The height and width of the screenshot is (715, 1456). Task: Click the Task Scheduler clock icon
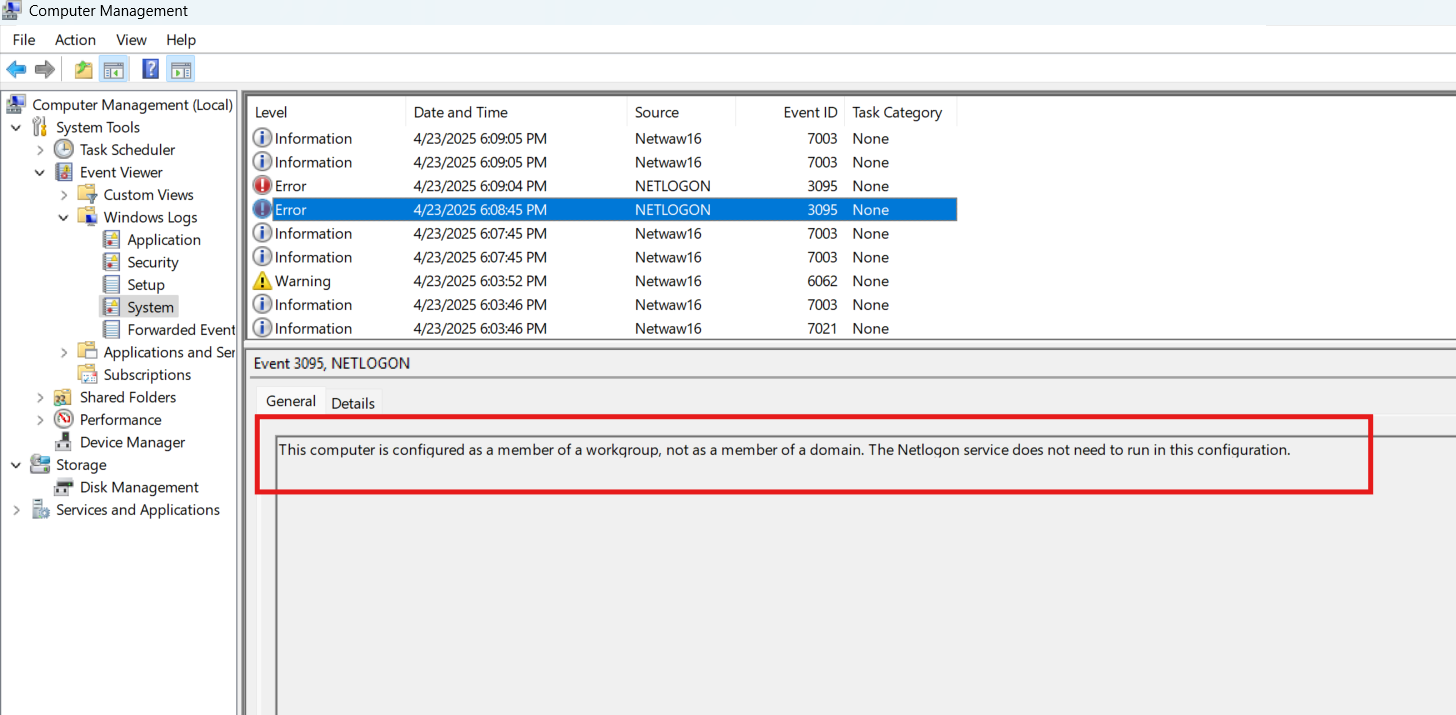coord(64,149)
